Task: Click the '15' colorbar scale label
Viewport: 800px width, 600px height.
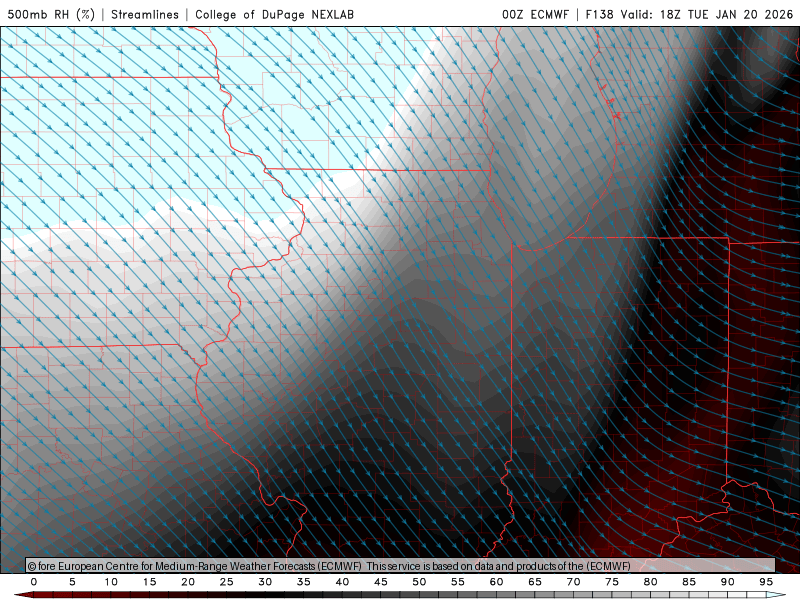Action: click(x=149, y=582)
